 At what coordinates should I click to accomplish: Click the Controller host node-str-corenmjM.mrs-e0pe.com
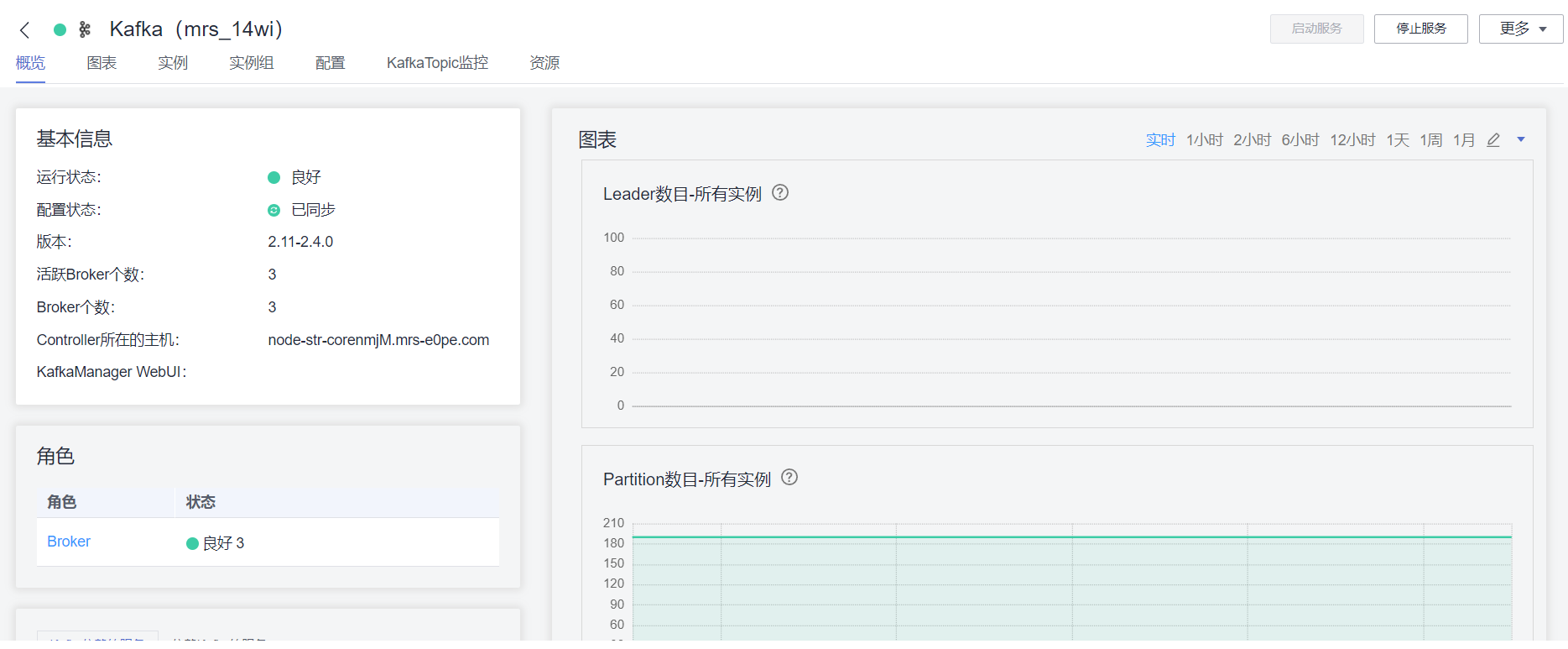[x=378, y=340]
